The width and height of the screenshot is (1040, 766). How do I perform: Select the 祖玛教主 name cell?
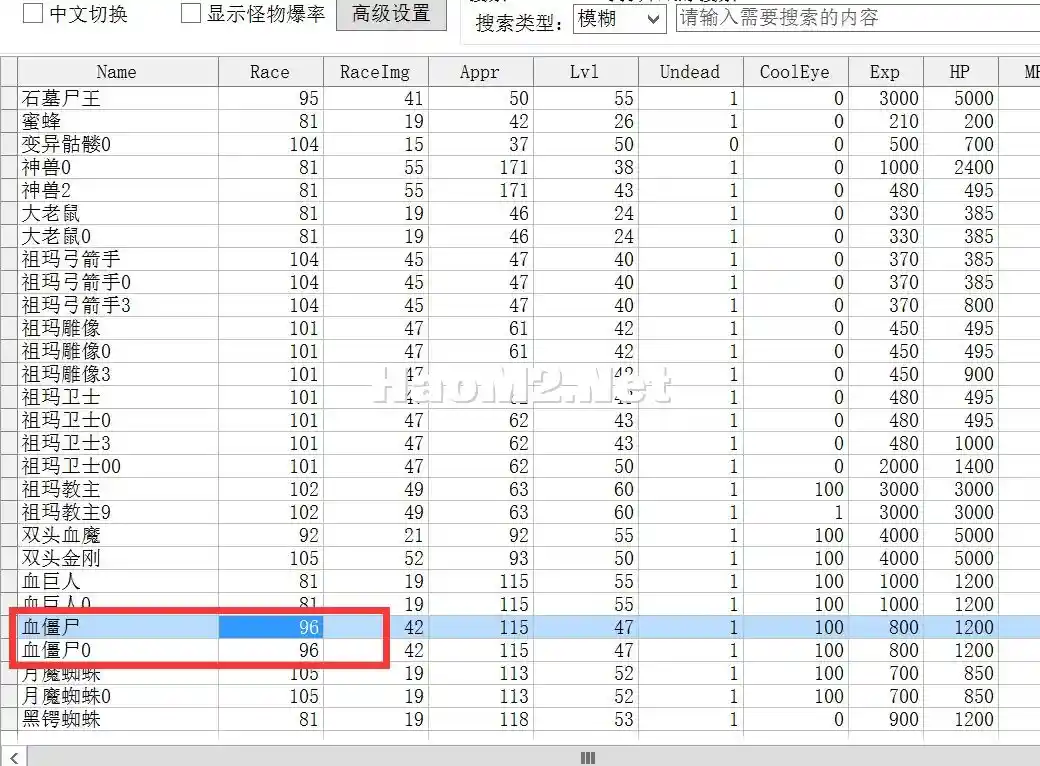pyautogui.click(x=117, y=489)
